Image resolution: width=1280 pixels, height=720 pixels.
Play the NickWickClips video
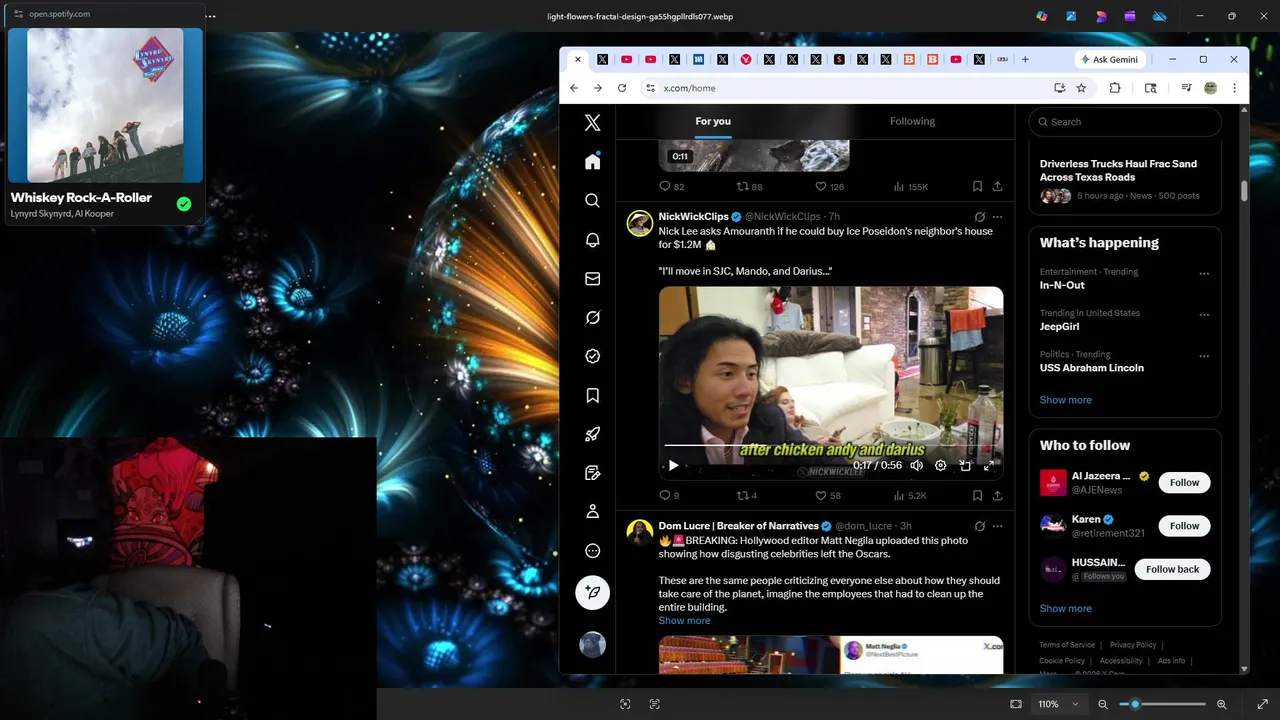point(673,465)
